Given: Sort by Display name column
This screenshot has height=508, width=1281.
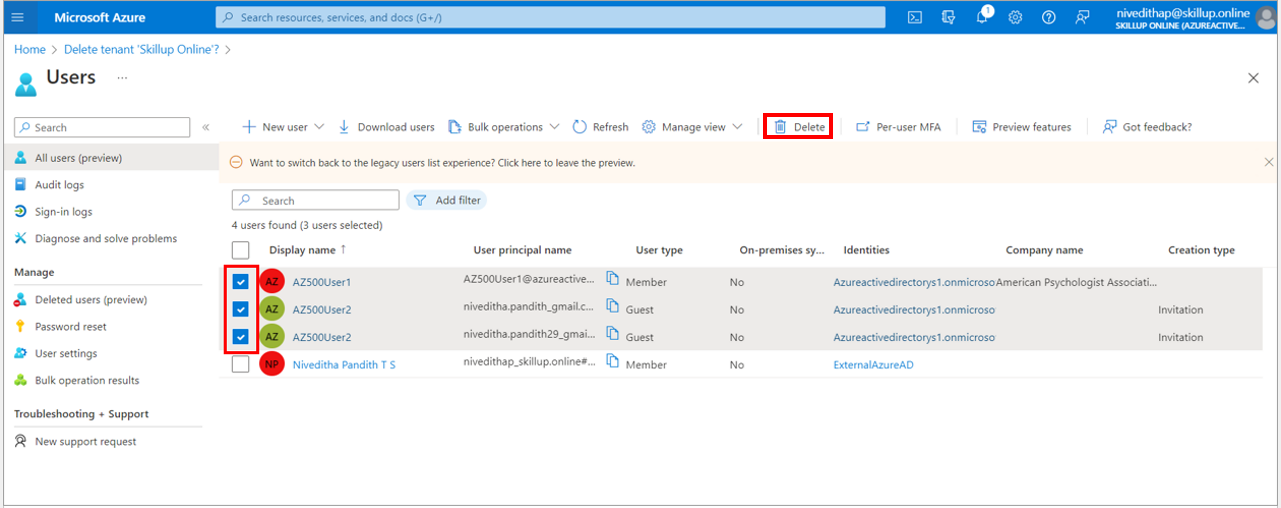Looking at the screenshot, I should [x=308, y=250].
